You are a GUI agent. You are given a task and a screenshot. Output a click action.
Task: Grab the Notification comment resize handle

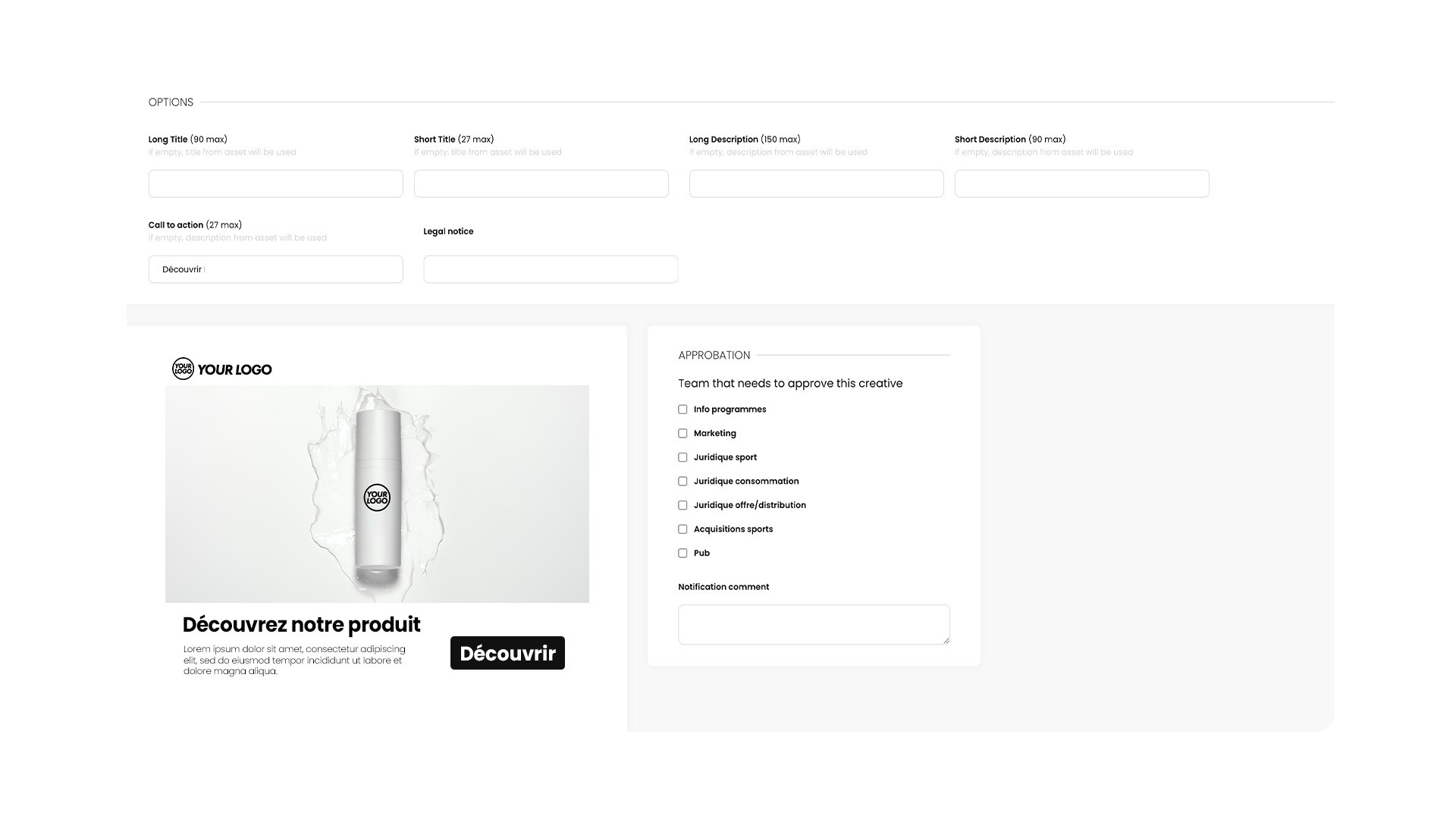pyautogui.click(x=946, y=641)
